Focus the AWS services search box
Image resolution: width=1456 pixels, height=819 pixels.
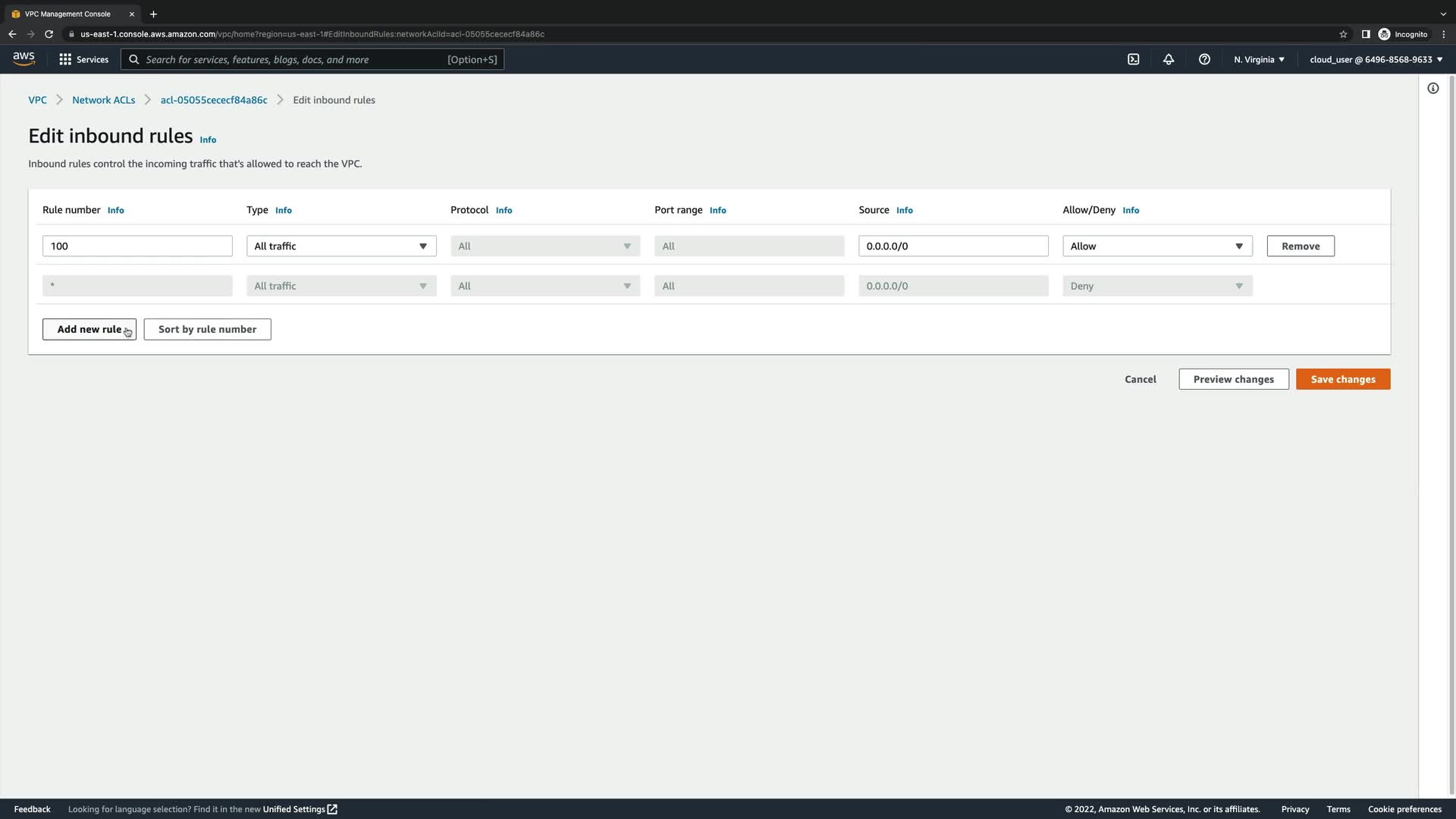pyautogui.click(x=296, y=59)
